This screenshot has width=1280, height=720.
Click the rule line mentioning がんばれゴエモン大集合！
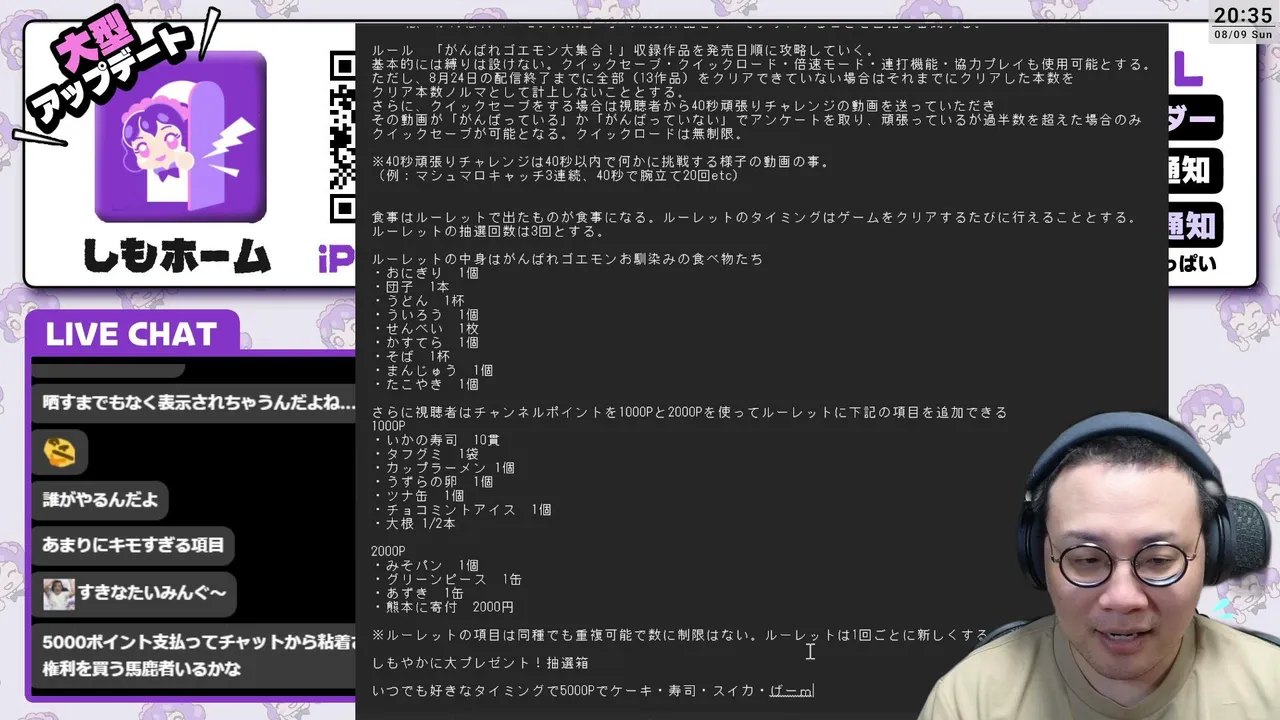[x=624, y=51]
